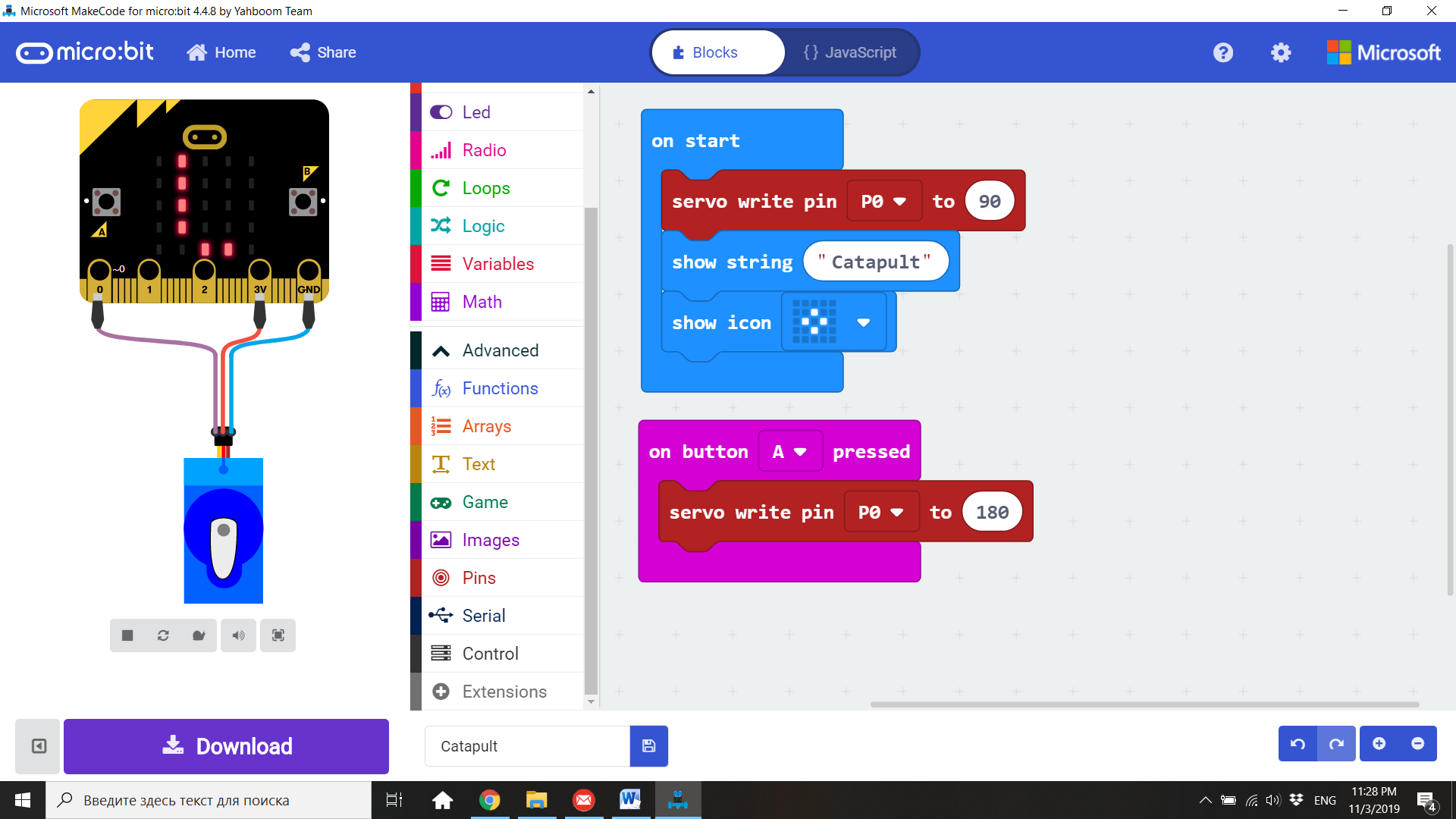
Task: Open the Logic block category
Action: coord(497,226)
